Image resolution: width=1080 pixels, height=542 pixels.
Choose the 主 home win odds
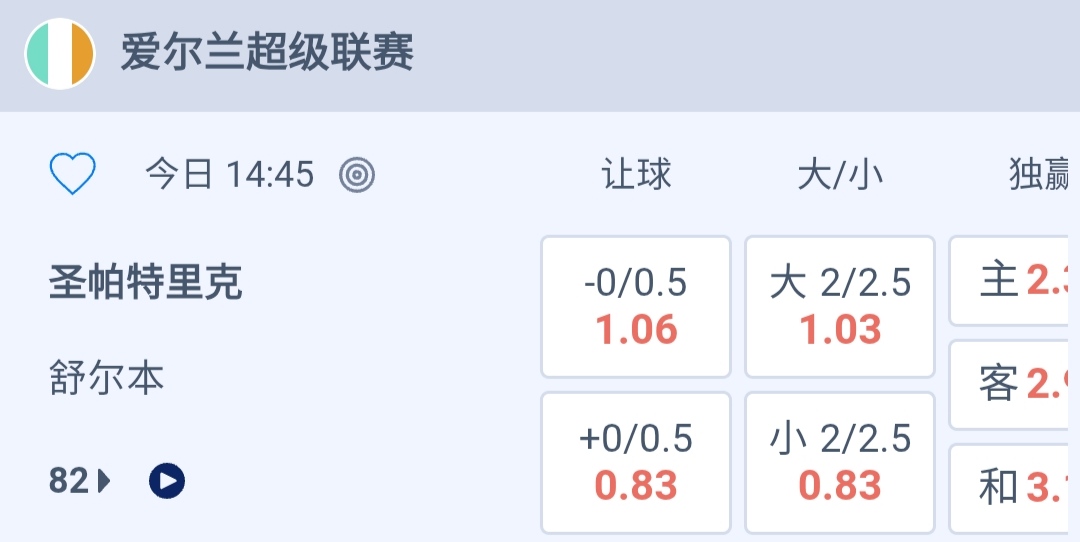(1014, 281)
